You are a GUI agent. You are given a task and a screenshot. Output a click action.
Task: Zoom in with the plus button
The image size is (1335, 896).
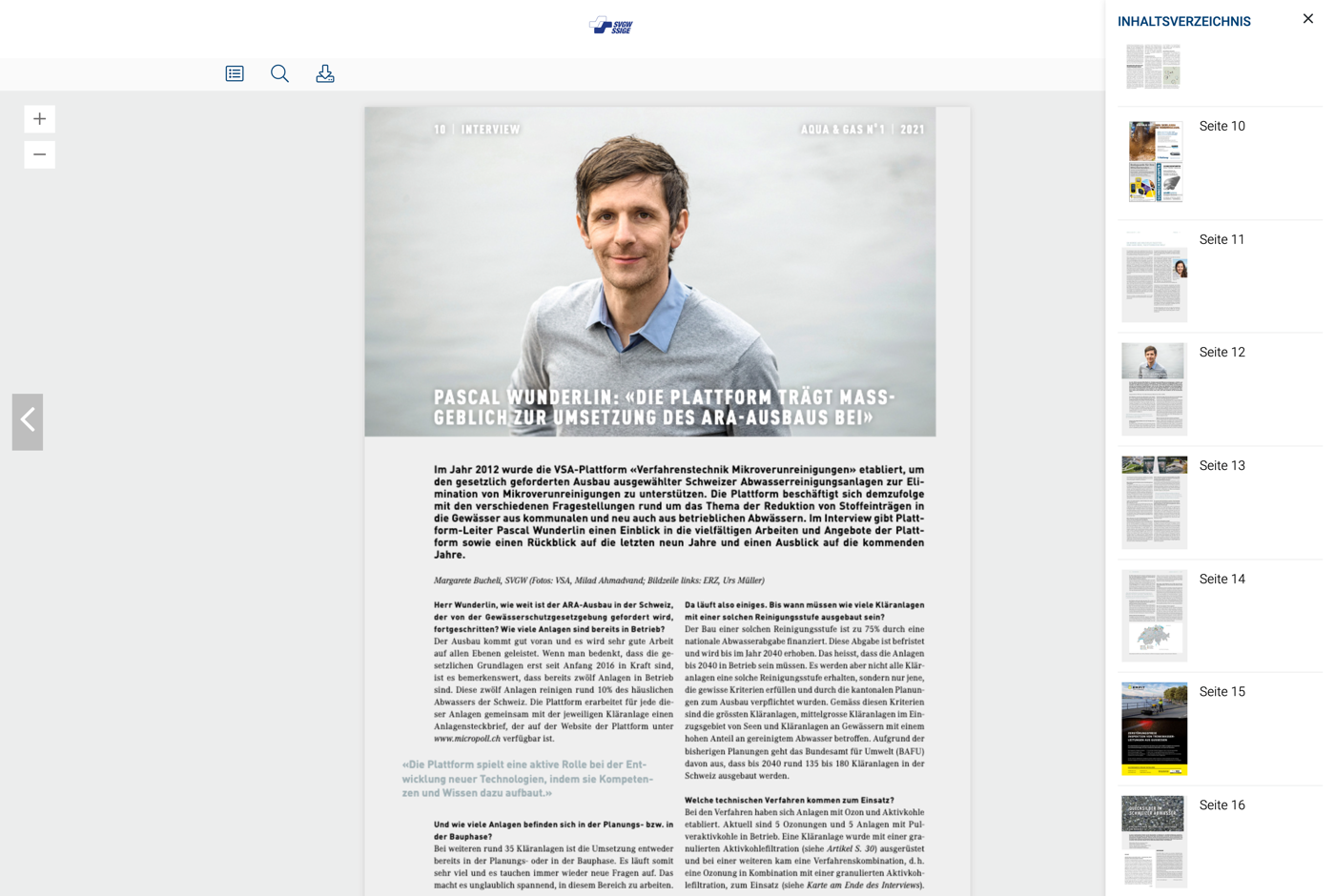coord(39,119)
